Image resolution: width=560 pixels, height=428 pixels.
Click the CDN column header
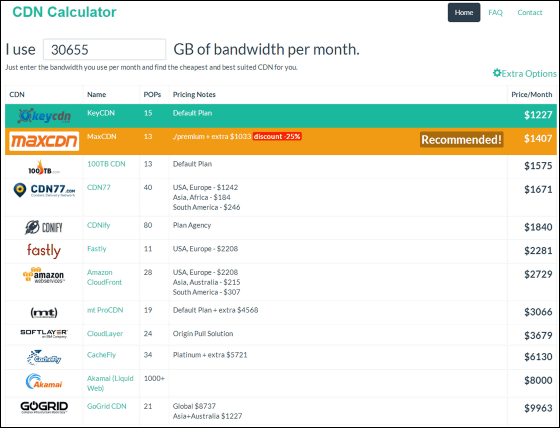tap(17, 95)
